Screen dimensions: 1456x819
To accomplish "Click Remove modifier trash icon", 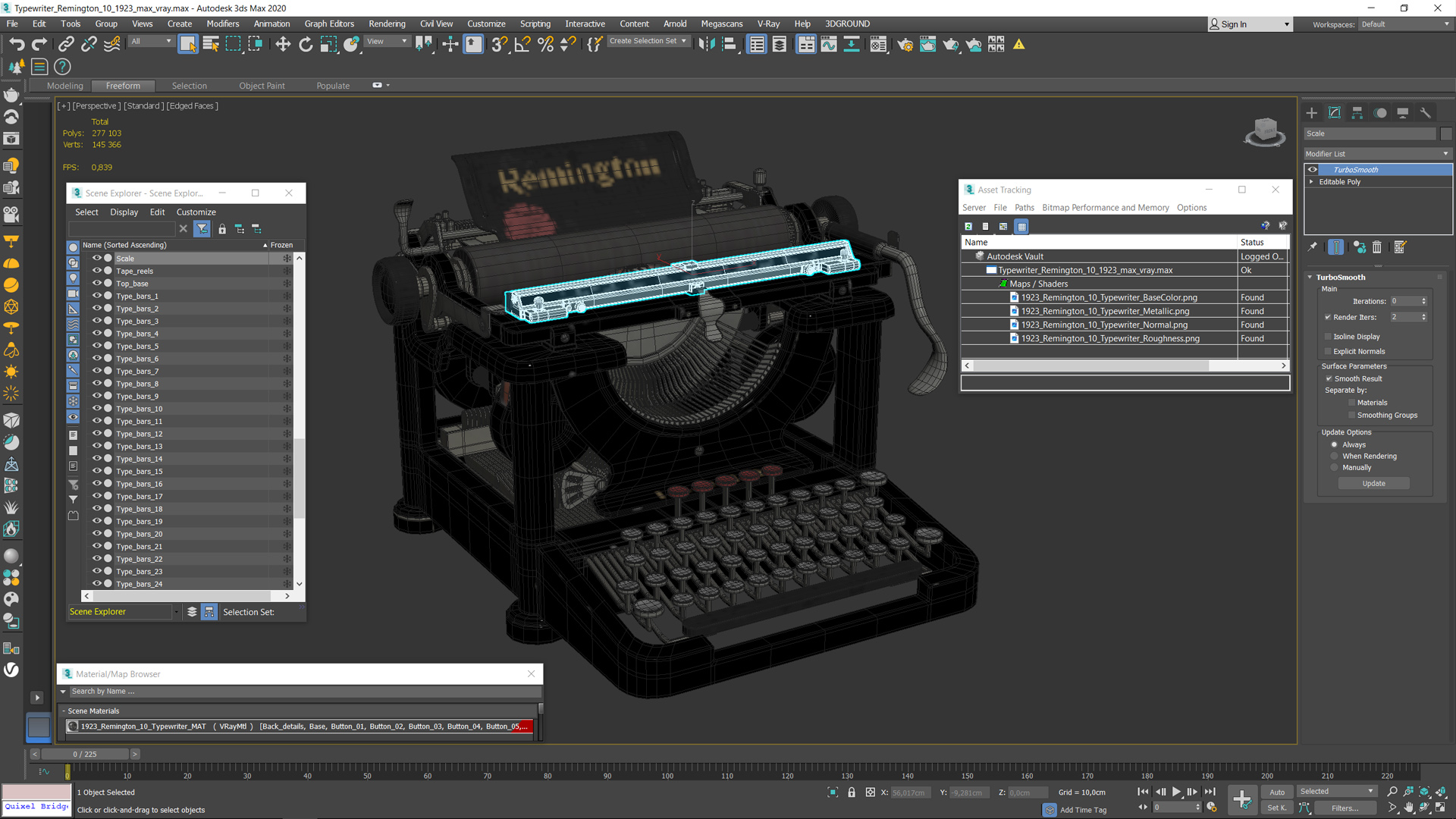I will 1377,247.
